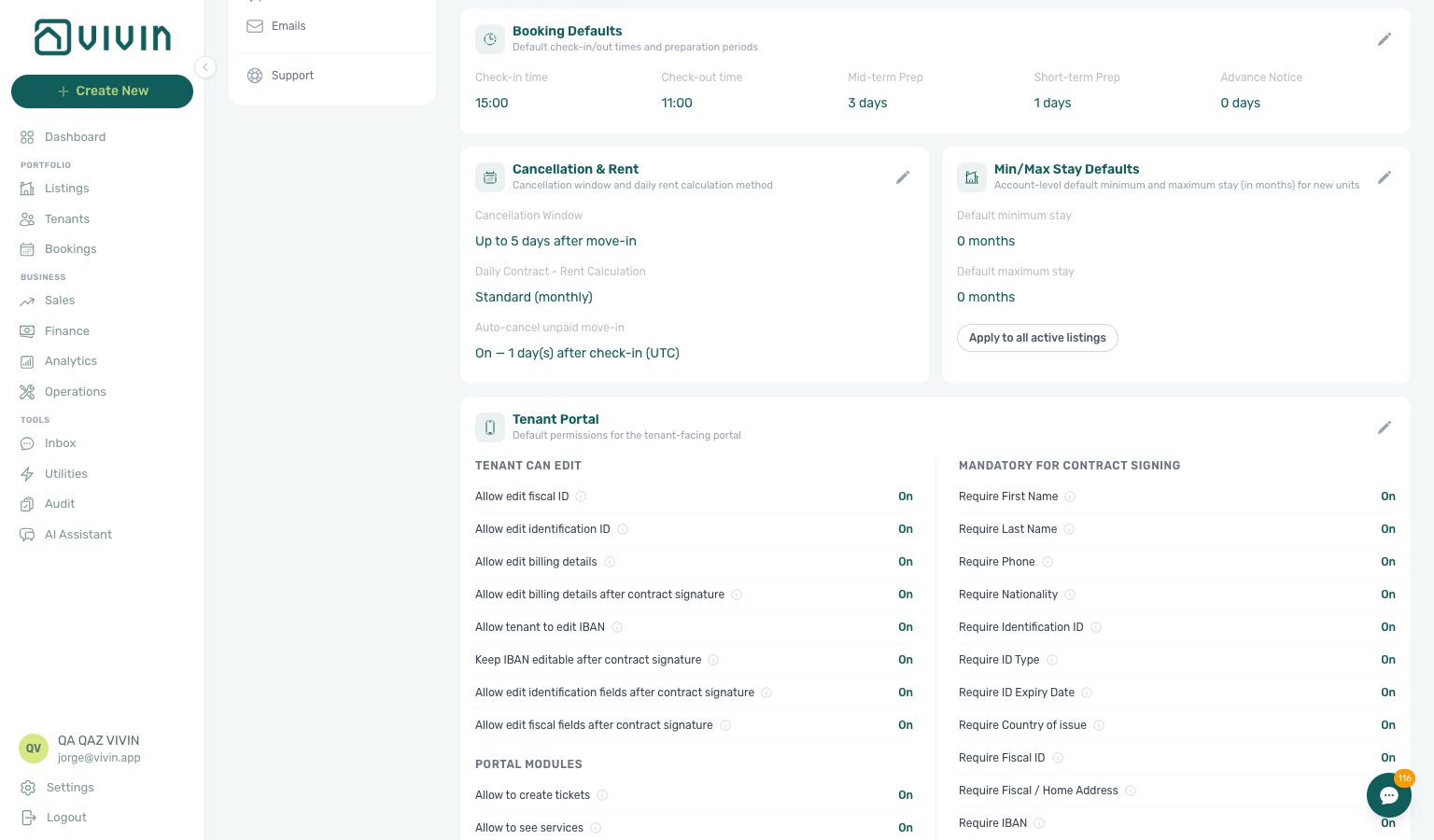Click info icon beside Allow tenant to edit IBAN

[x=617, y=627]
